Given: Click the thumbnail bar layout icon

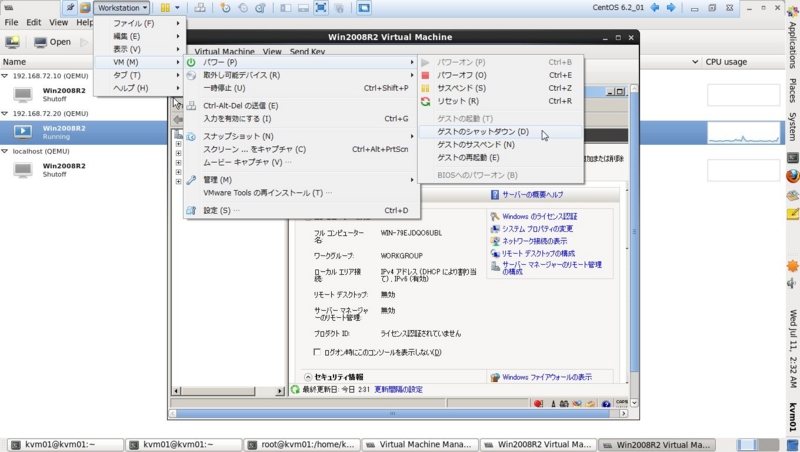Looking at the screenshot, I should click(303, 8).
